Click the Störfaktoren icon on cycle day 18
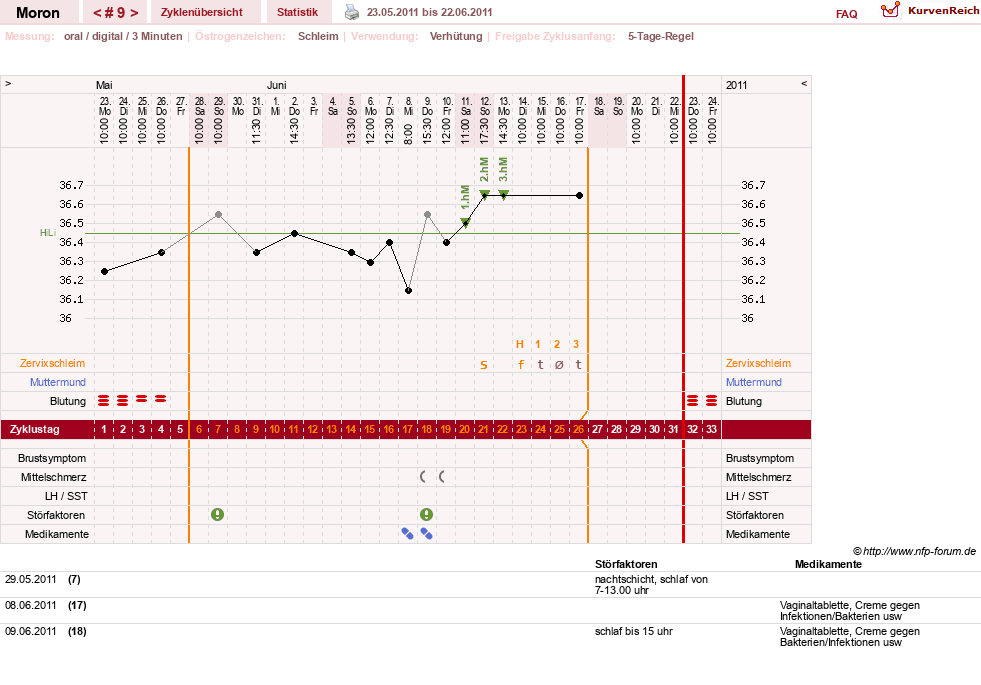This screenshot has height=685, width=981. (426, 514)
